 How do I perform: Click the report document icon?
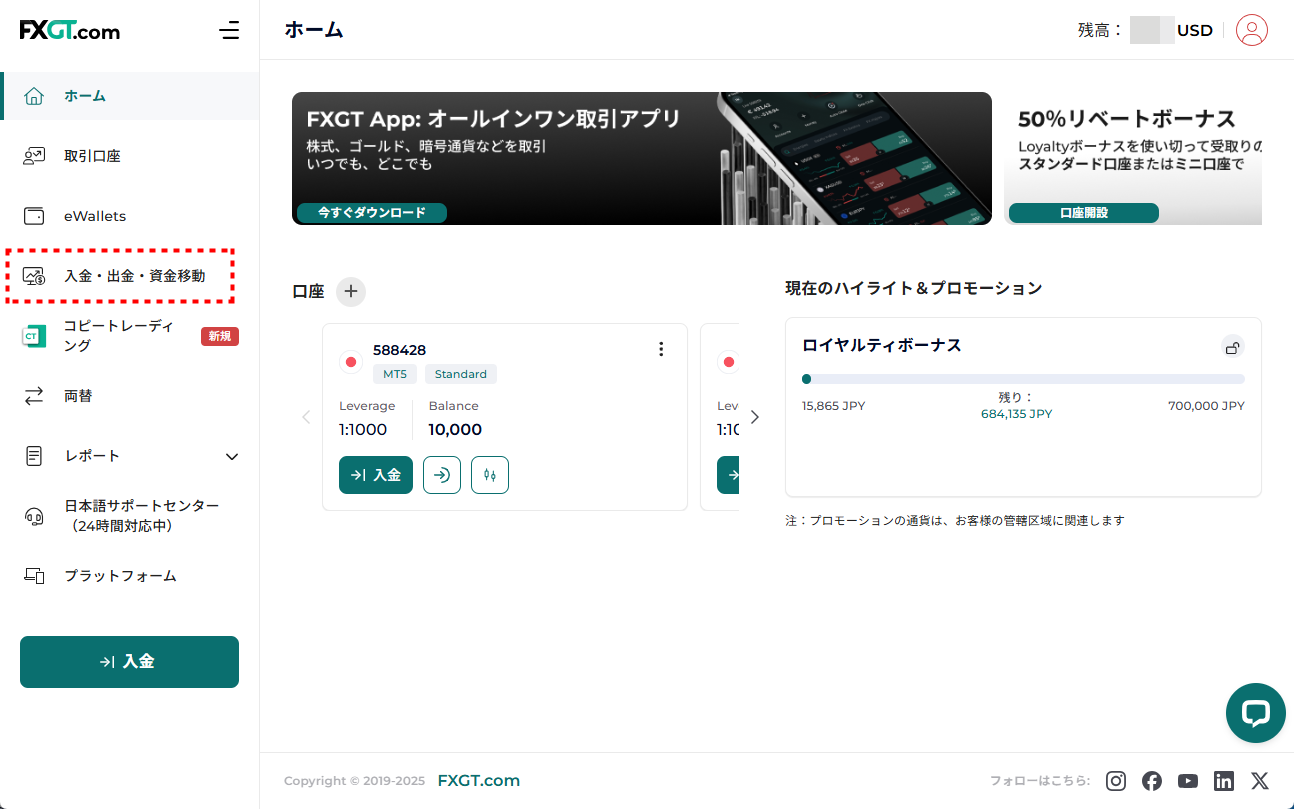34,456
